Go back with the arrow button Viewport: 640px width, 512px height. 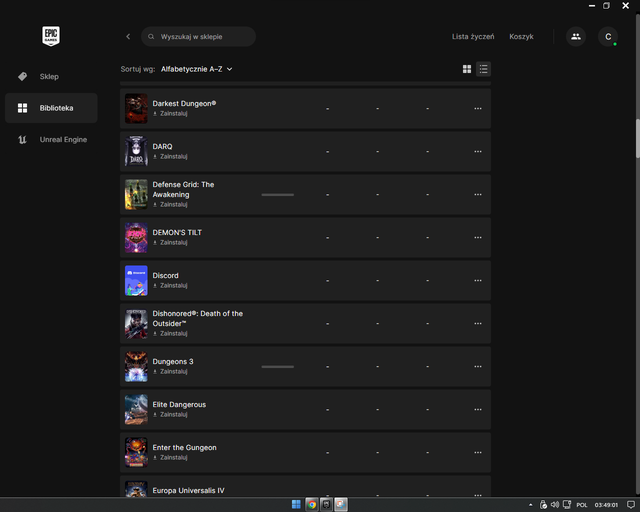point(128,36)
